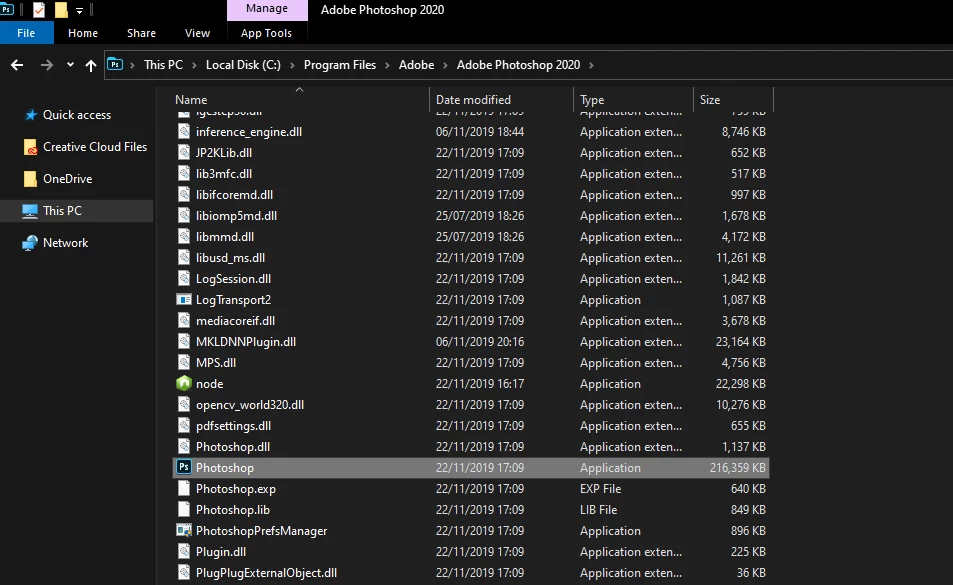
Task: Click the Photoshop icon in address bar
Action: [115, 64]
